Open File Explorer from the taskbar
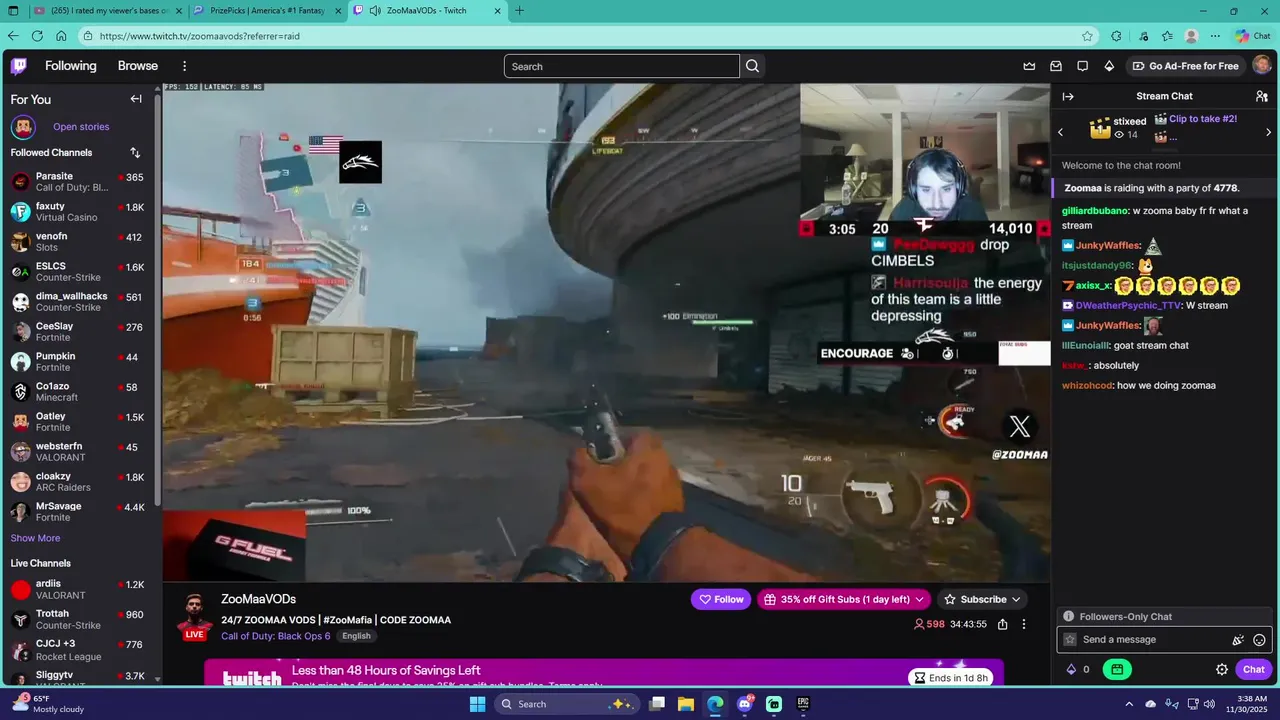Viewport: 1280px width, 720px height. pyautogui.click(x=686, y=704)
